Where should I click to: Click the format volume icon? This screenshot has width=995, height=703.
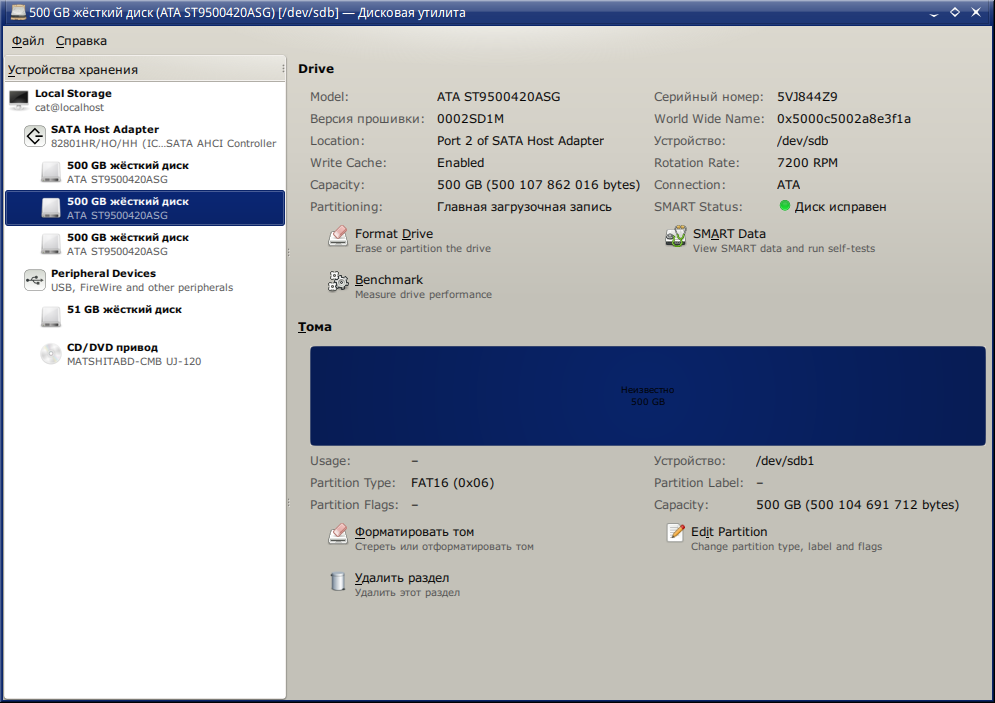pyautogui.click(x=338, y=535)
